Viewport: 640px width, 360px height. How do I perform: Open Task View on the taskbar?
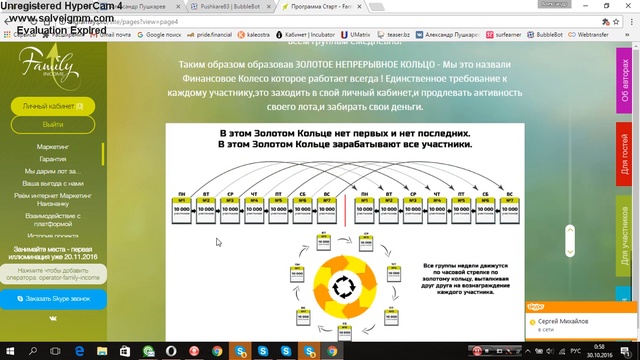pyautogui.click(x=55, y=351)
